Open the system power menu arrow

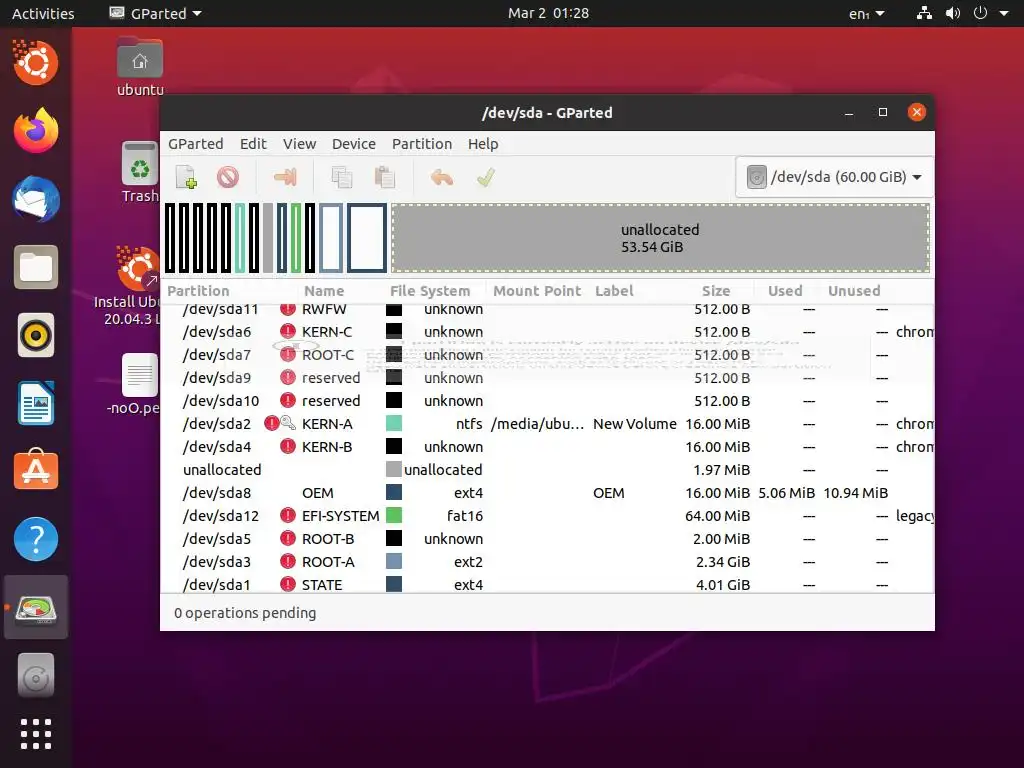click(x=1004, y=13)
